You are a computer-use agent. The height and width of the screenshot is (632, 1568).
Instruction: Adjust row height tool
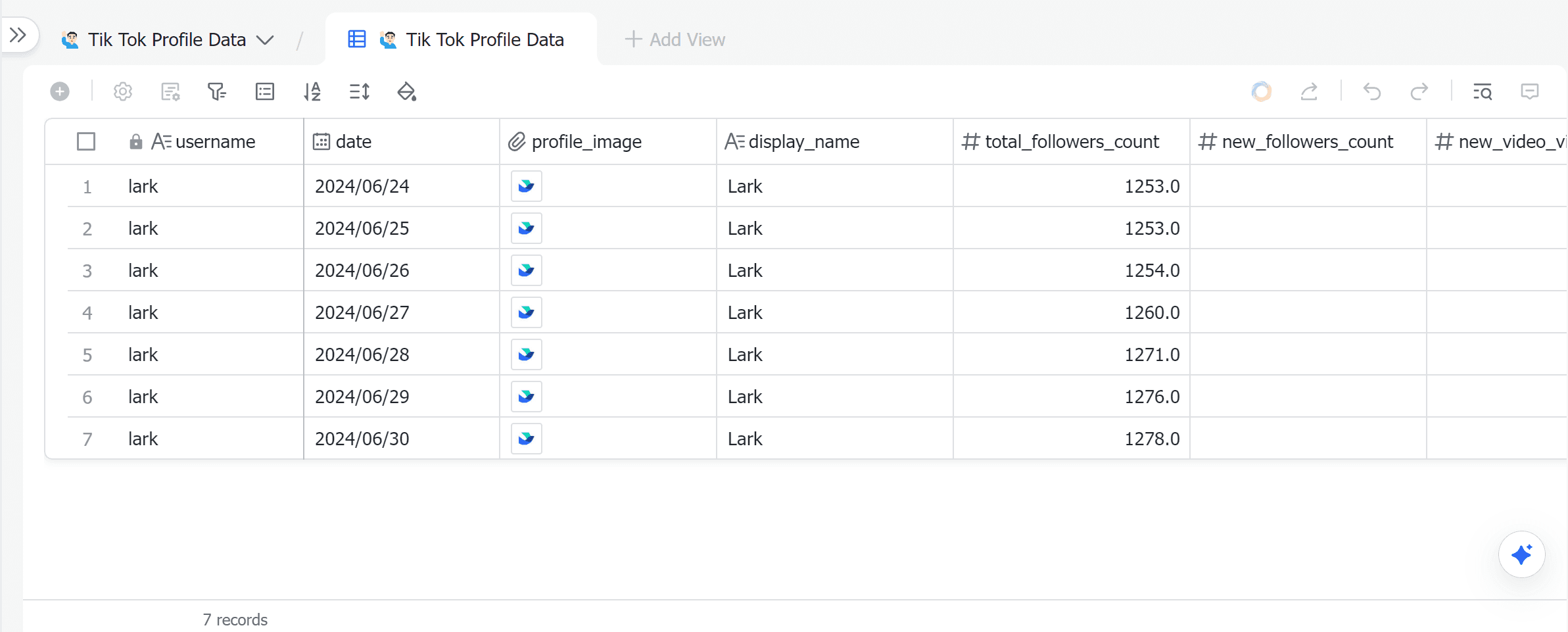(x=360, y=91)
